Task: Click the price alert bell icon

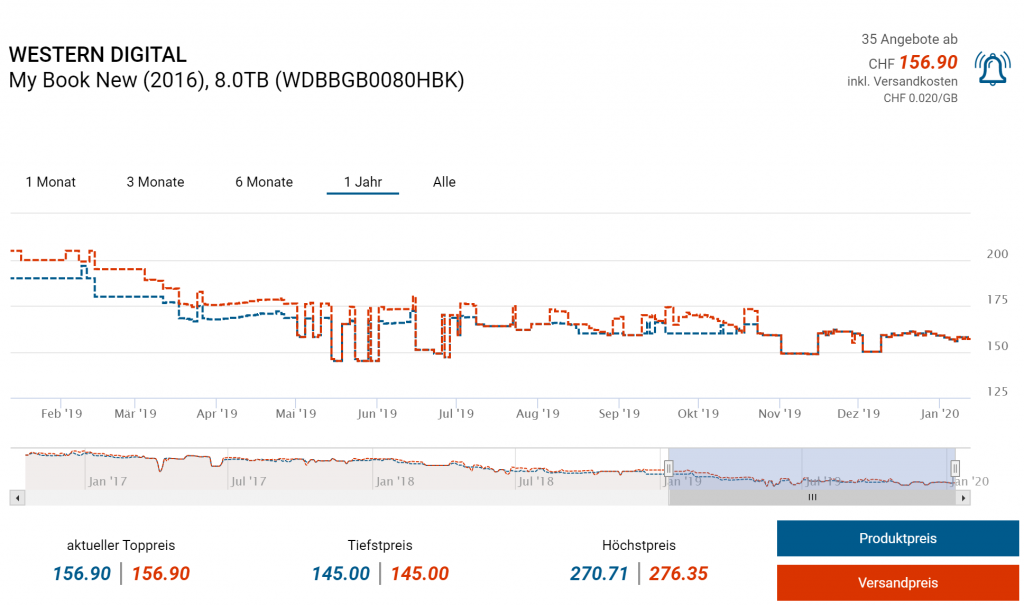Action: (x=992, y=69)
